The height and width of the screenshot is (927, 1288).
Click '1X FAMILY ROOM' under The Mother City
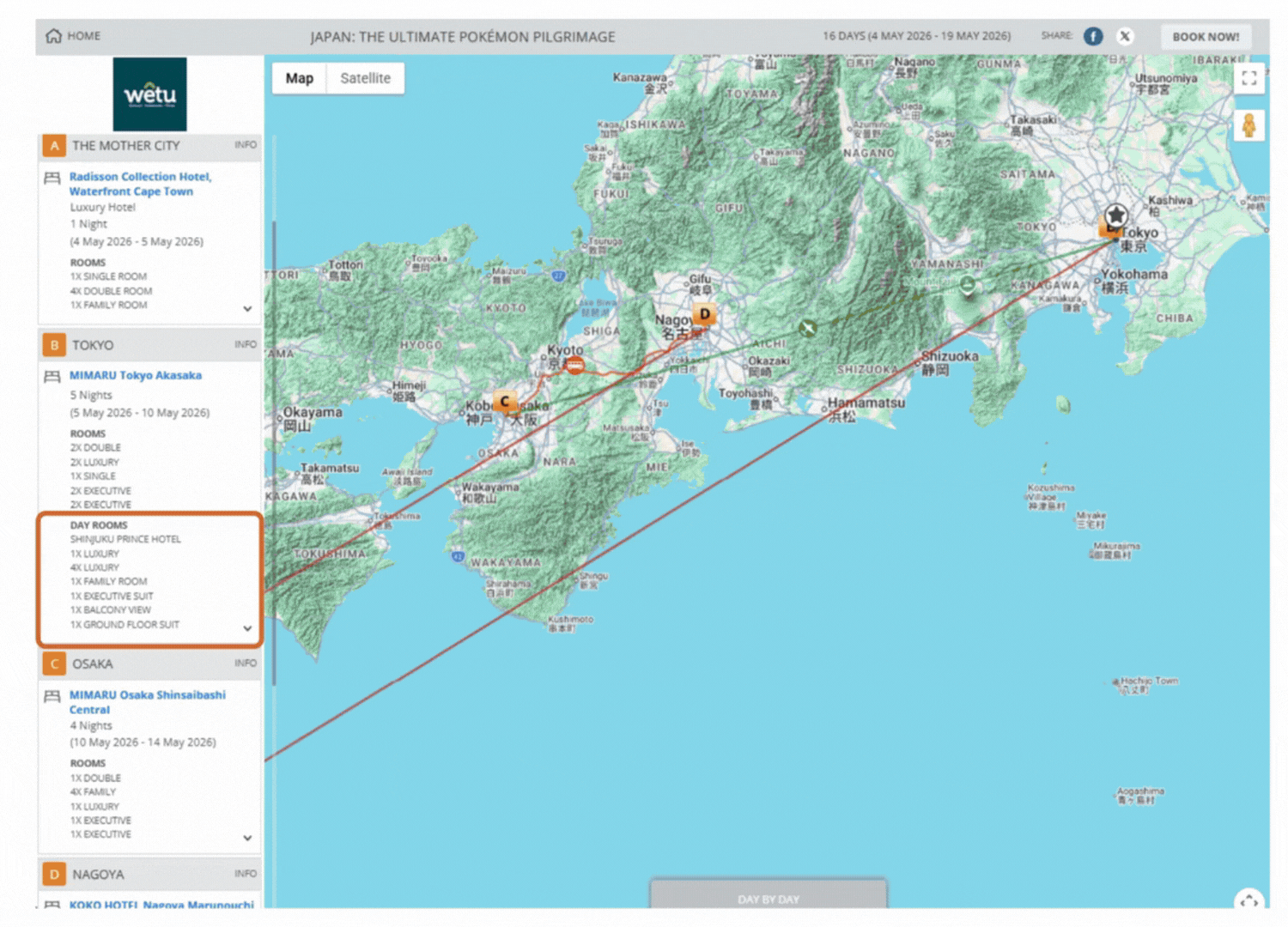pyautogui.click(x=108, y=305)
